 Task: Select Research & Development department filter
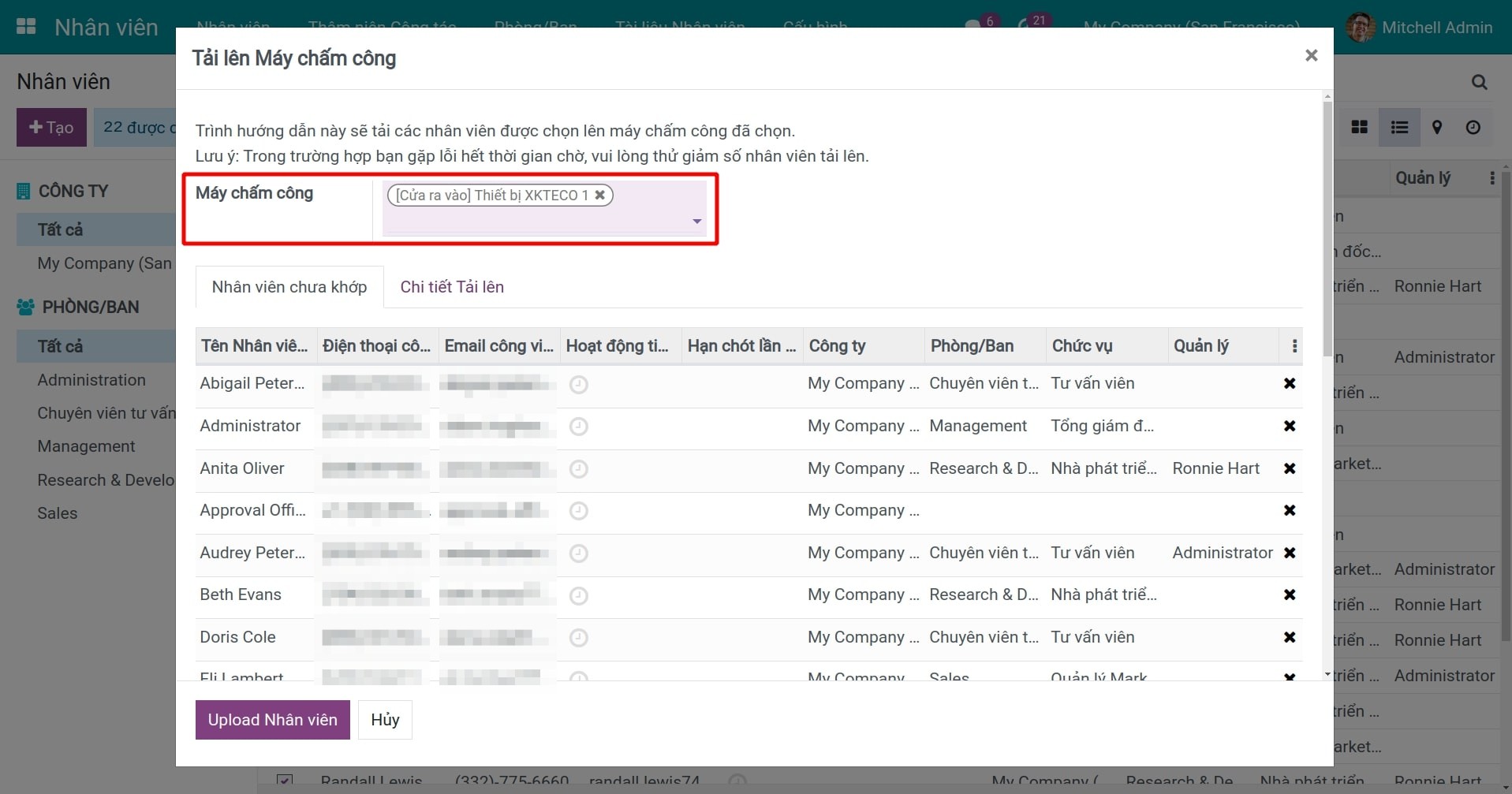(x=106, y=480)
